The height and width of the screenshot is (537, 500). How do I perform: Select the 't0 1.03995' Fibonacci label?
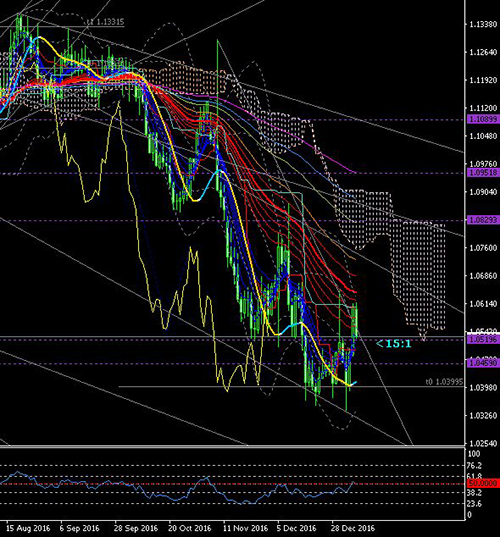[x=444, y=382]
